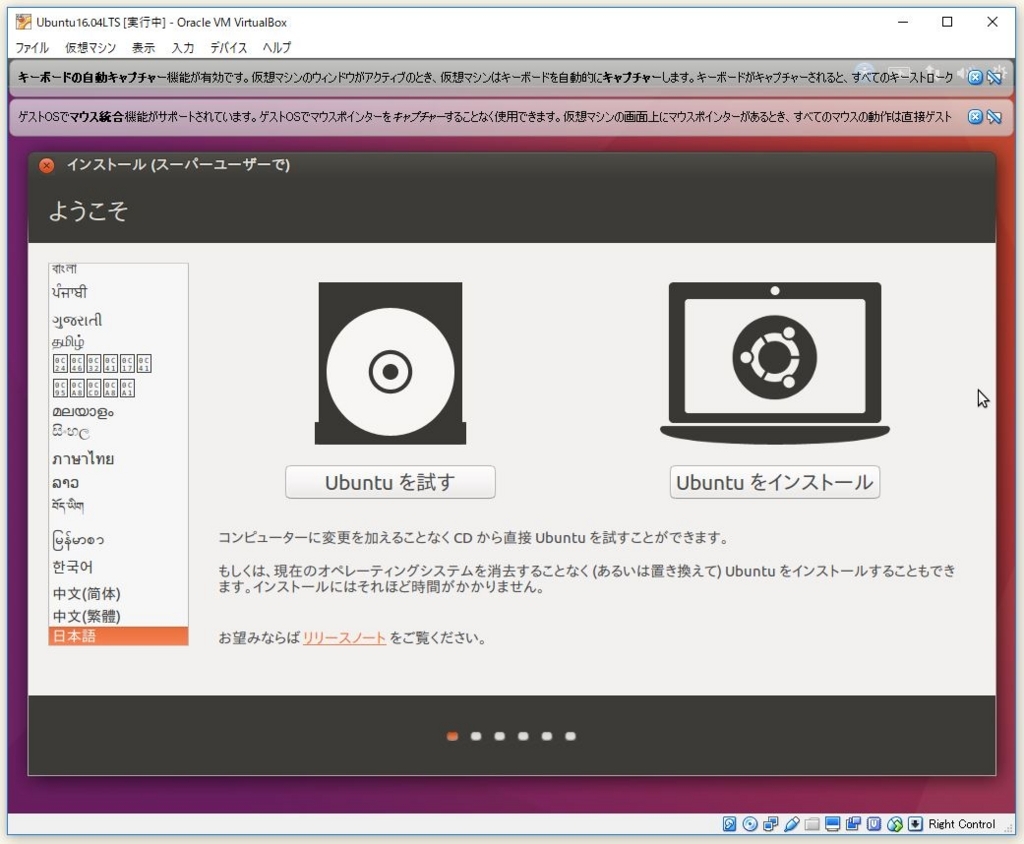Click the Ubuntu を試す button
Screen dimensions: 1024x844
coord(390,482)
